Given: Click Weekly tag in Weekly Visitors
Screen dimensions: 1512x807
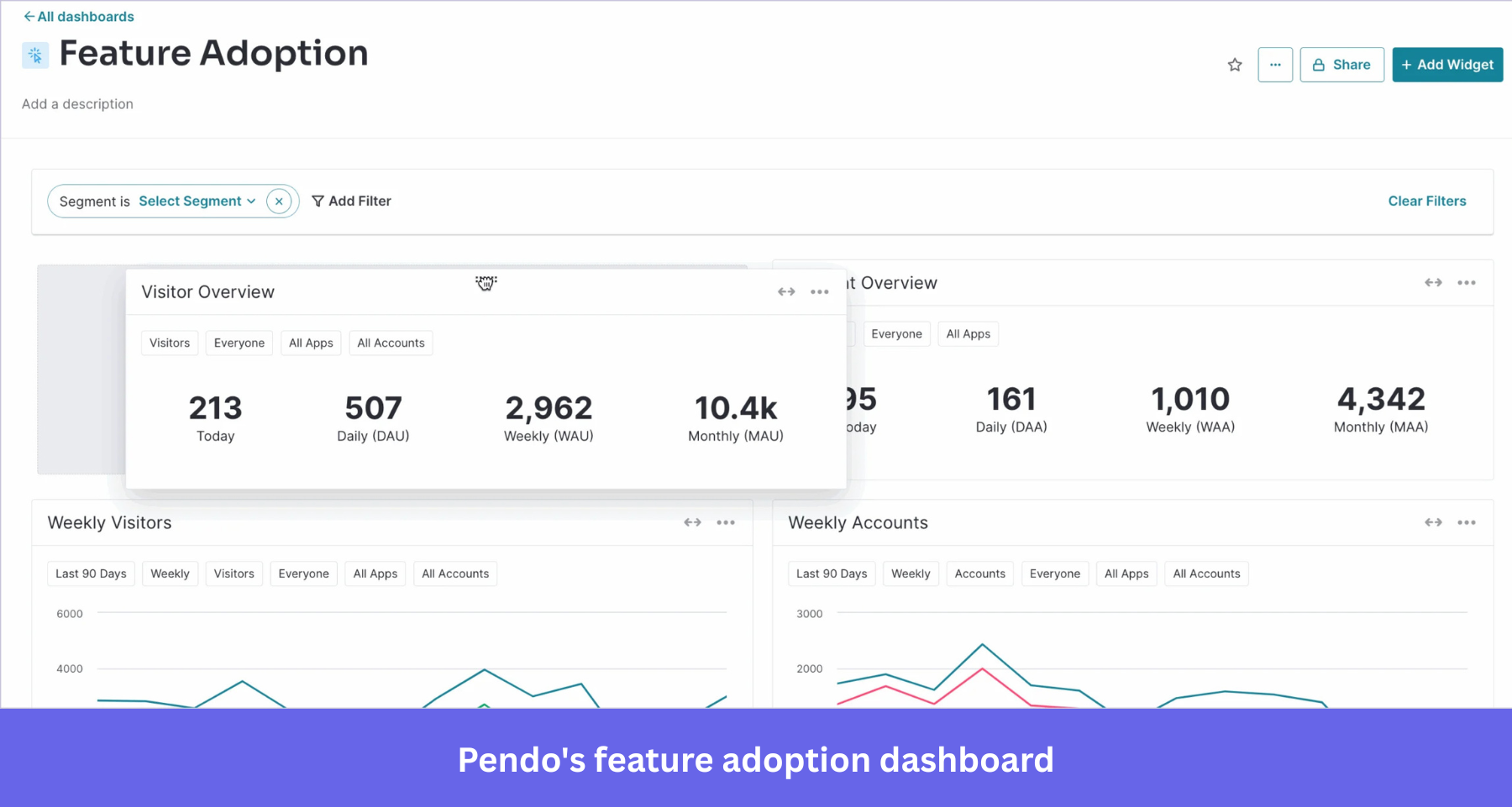Looking at the screenshot, I should 170,574.
